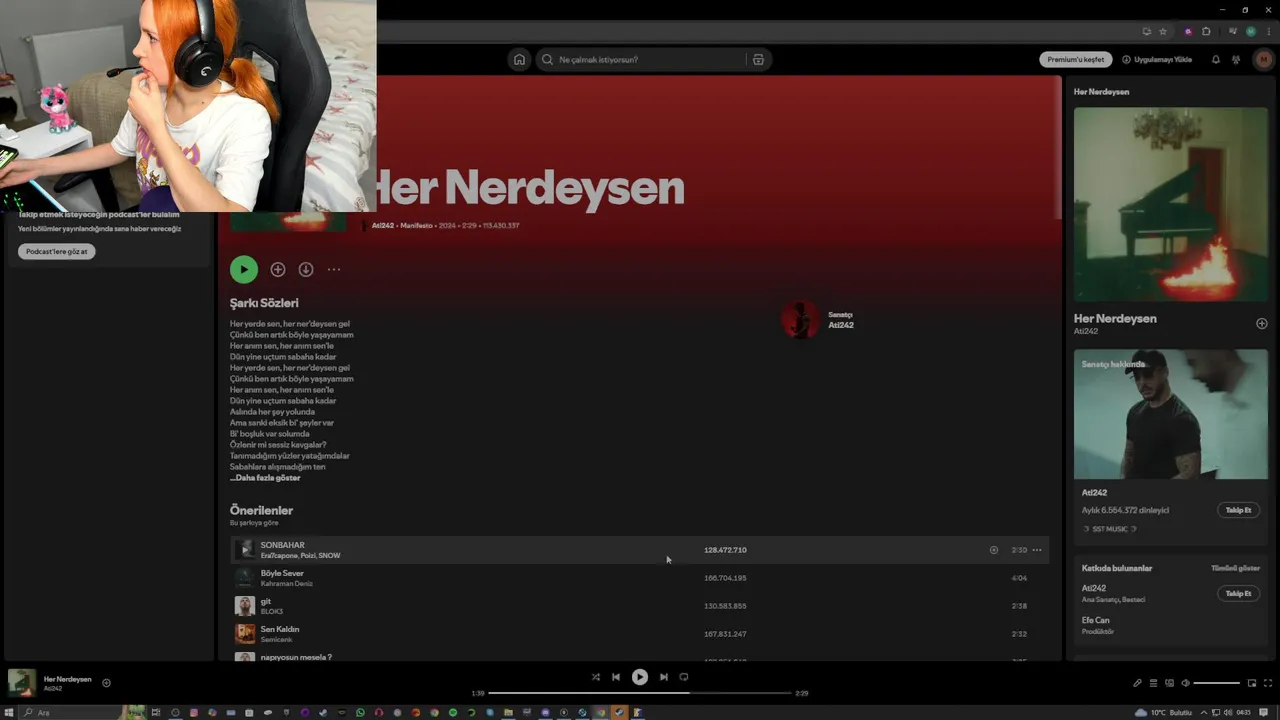This screenshot has height=720, width=1280.
Task: Select the git track by BLOK3
Action: [x=640, y=606]
